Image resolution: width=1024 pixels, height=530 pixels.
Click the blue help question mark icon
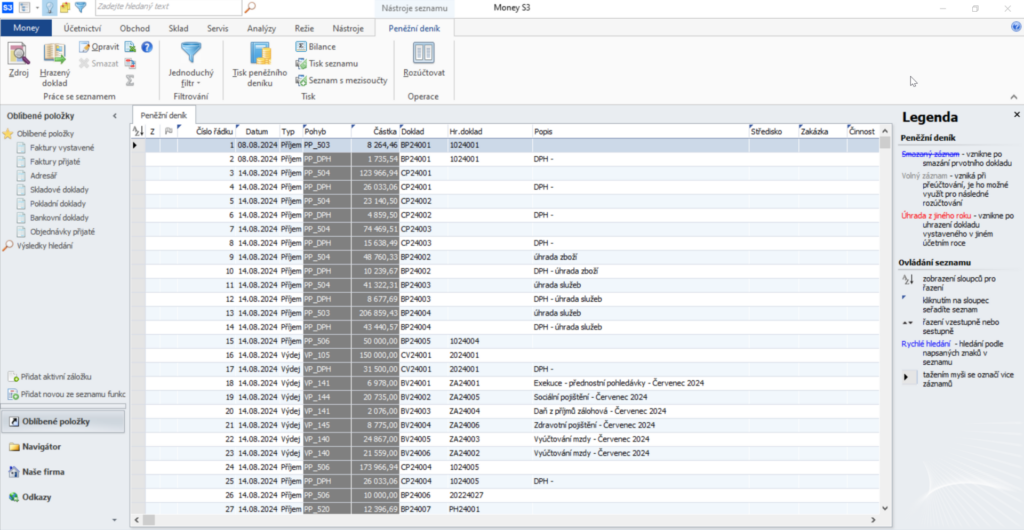(x=146, y=47)
